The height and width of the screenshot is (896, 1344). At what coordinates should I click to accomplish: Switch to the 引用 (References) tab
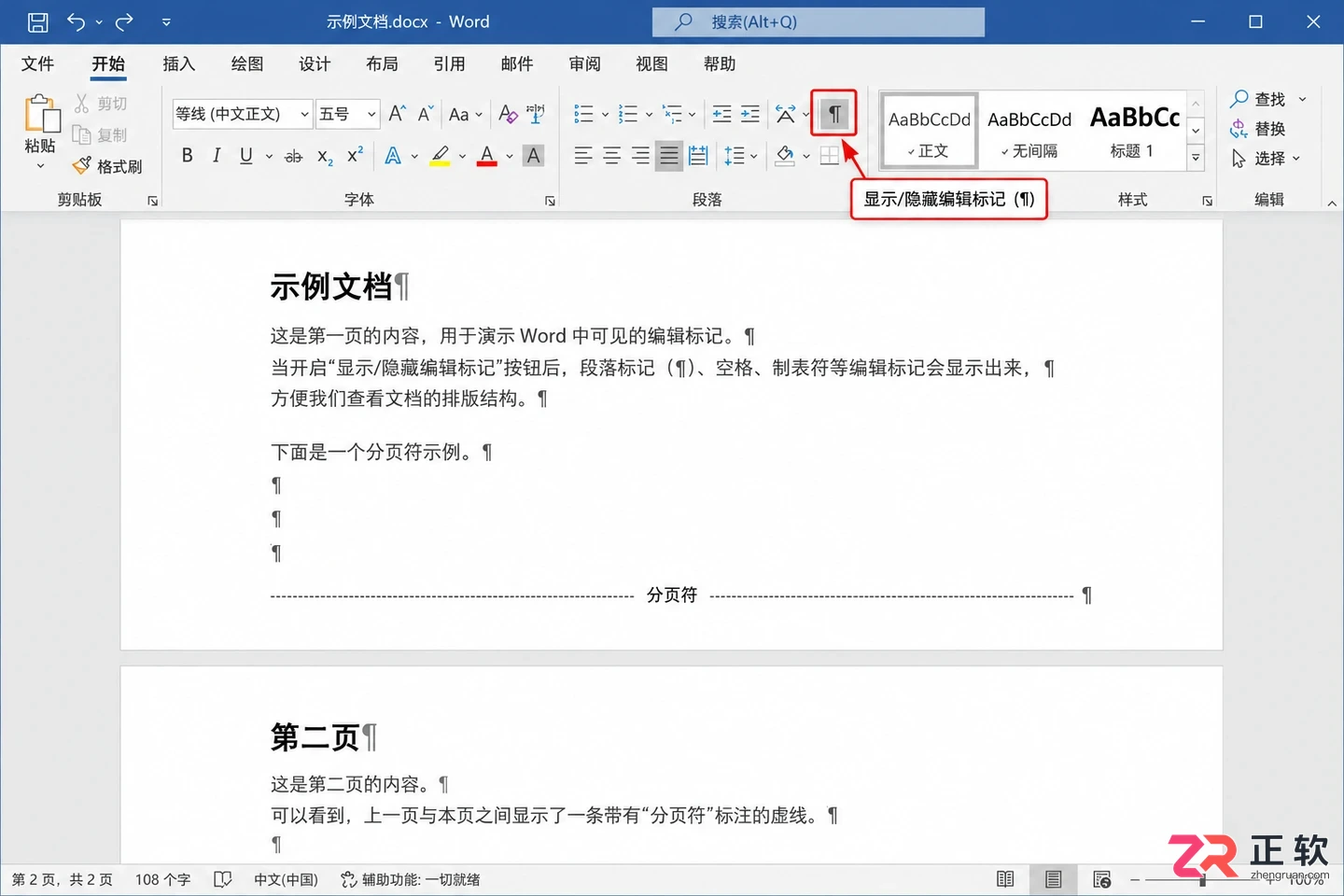click(449, 63)
